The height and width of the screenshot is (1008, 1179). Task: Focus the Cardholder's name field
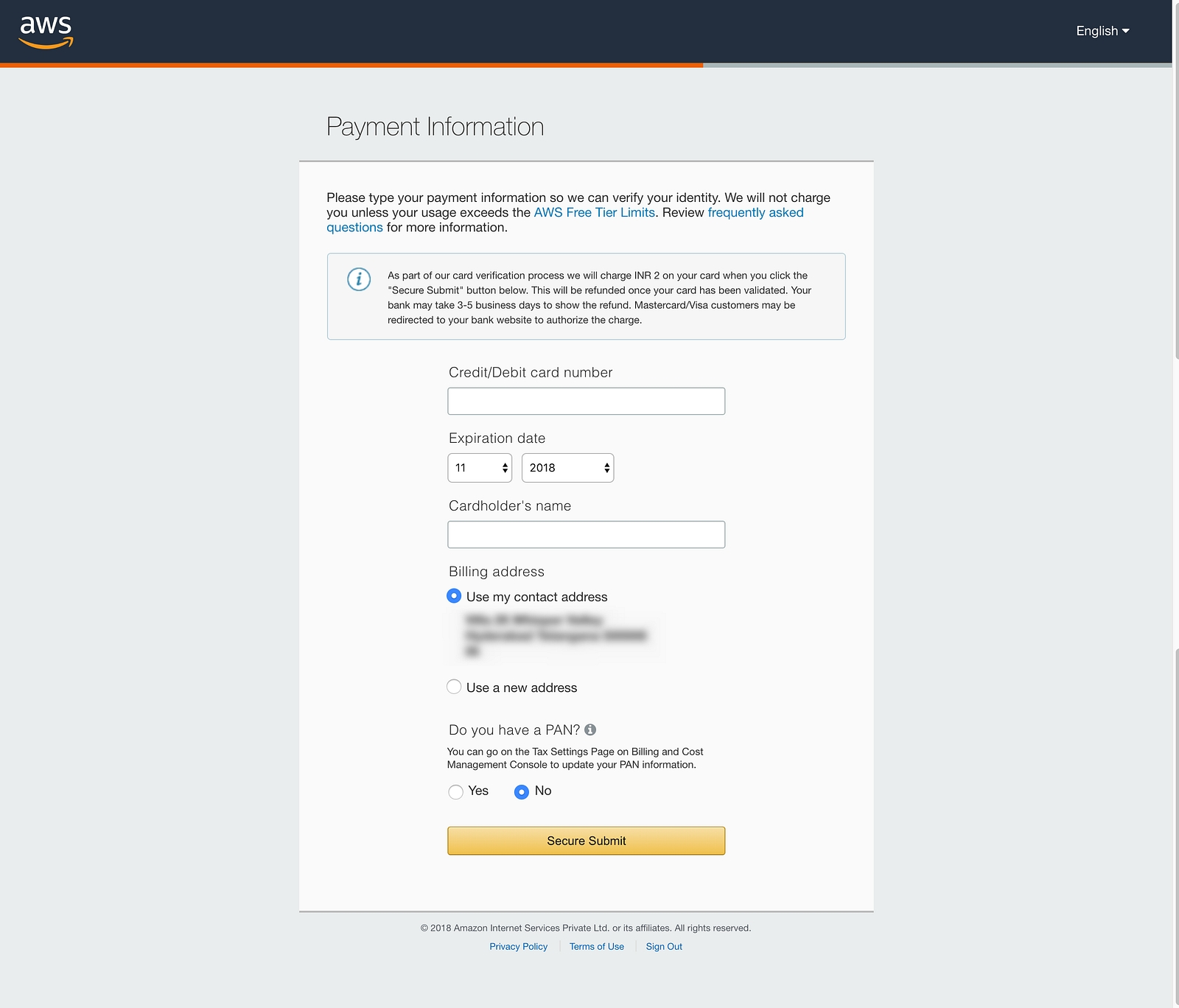coord(586,534)
